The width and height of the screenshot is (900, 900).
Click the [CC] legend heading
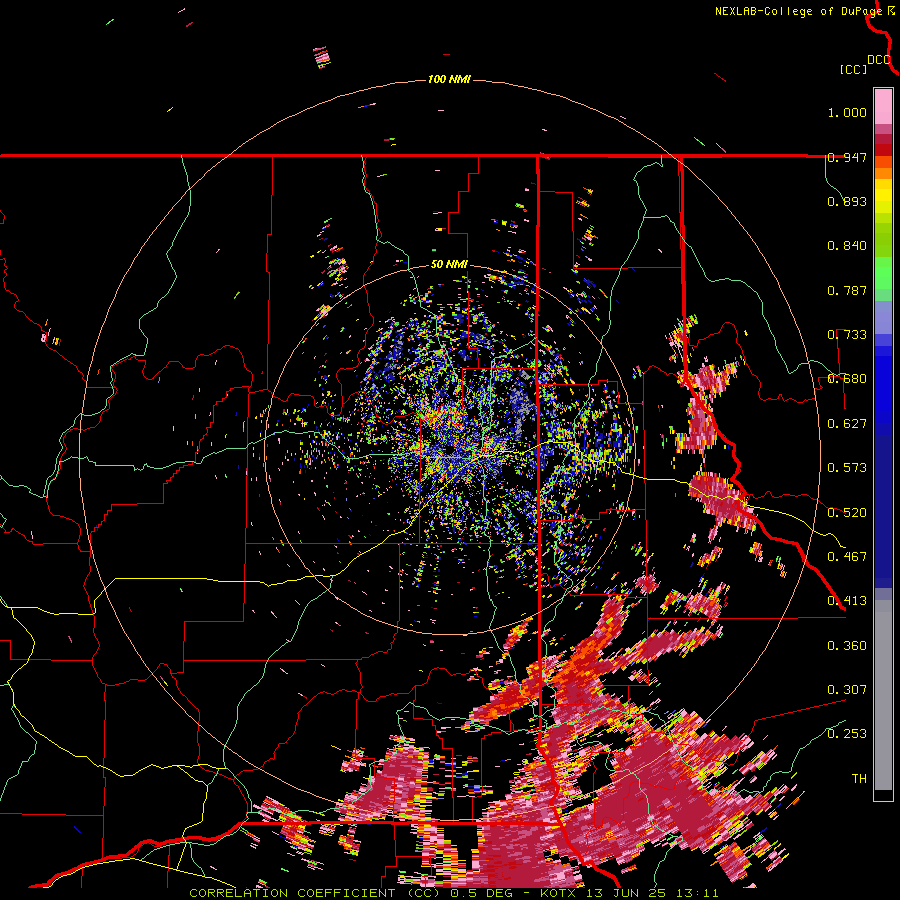[x=853, y=69]
